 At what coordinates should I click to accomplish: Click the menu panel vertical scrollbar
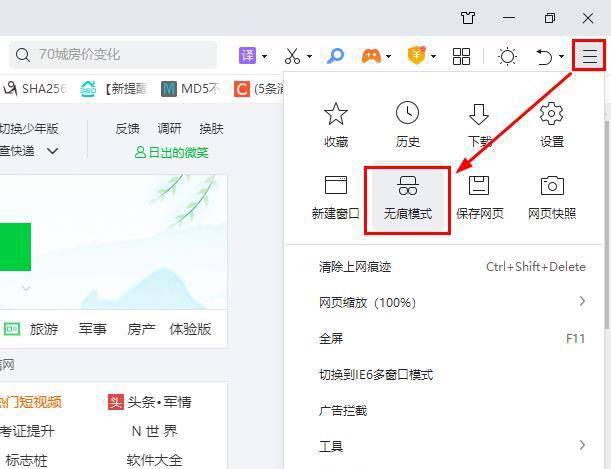point(607,224)
